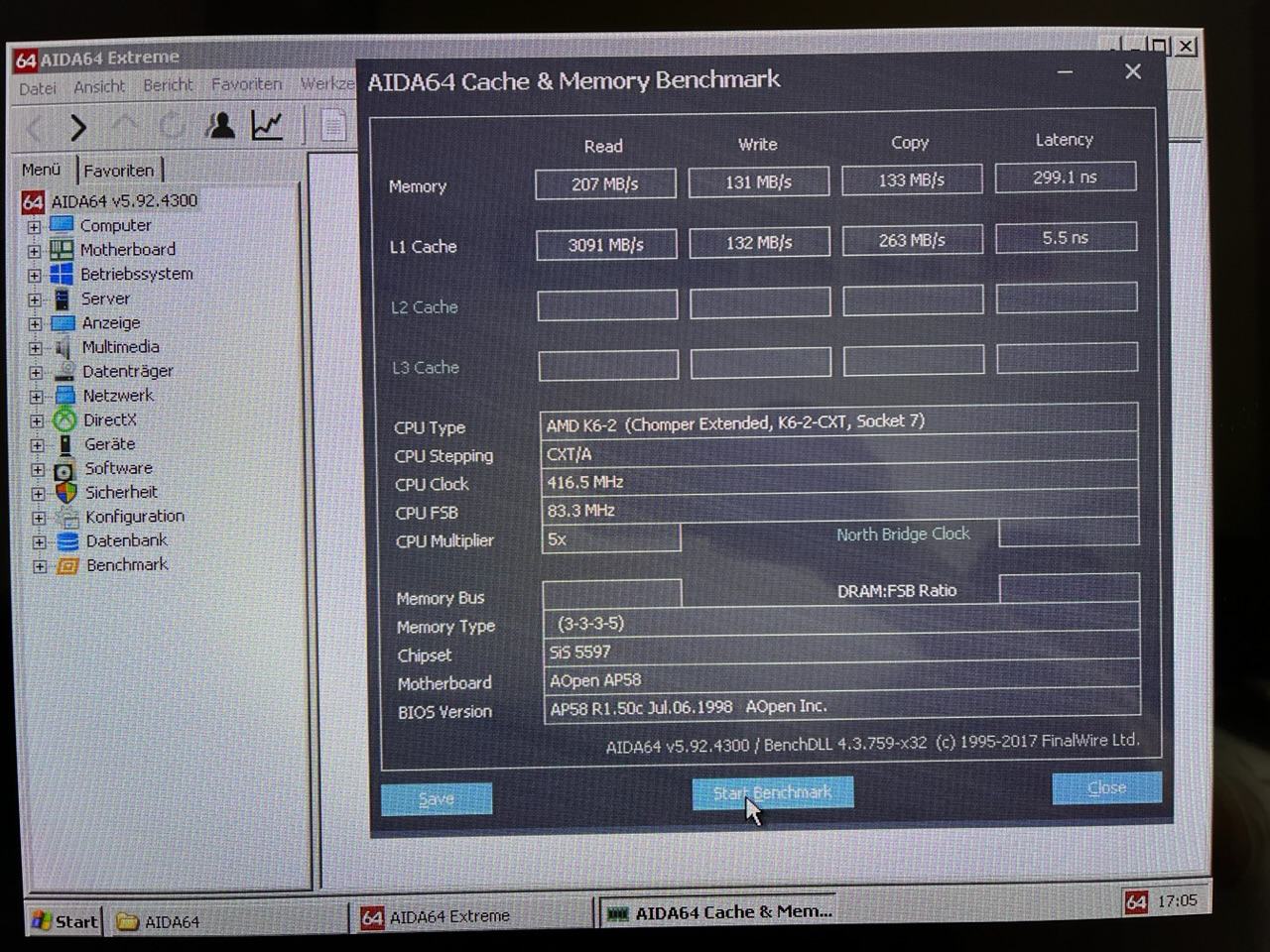
Task: Expand the Datenträger tree node
Action: 36,373
